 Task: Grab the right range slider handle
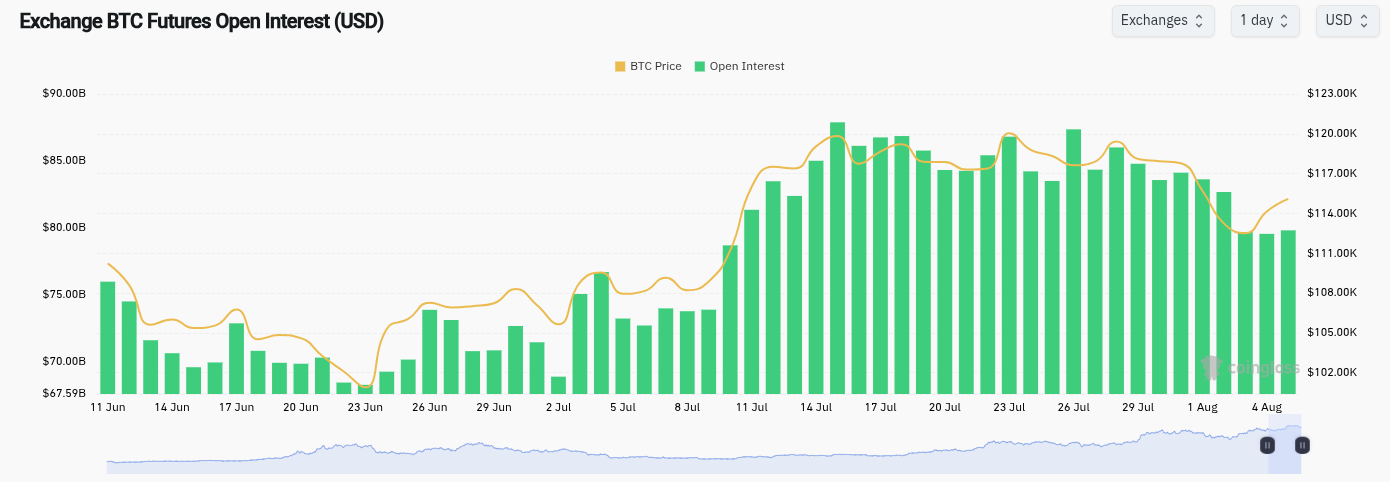tap(1302, 445)
